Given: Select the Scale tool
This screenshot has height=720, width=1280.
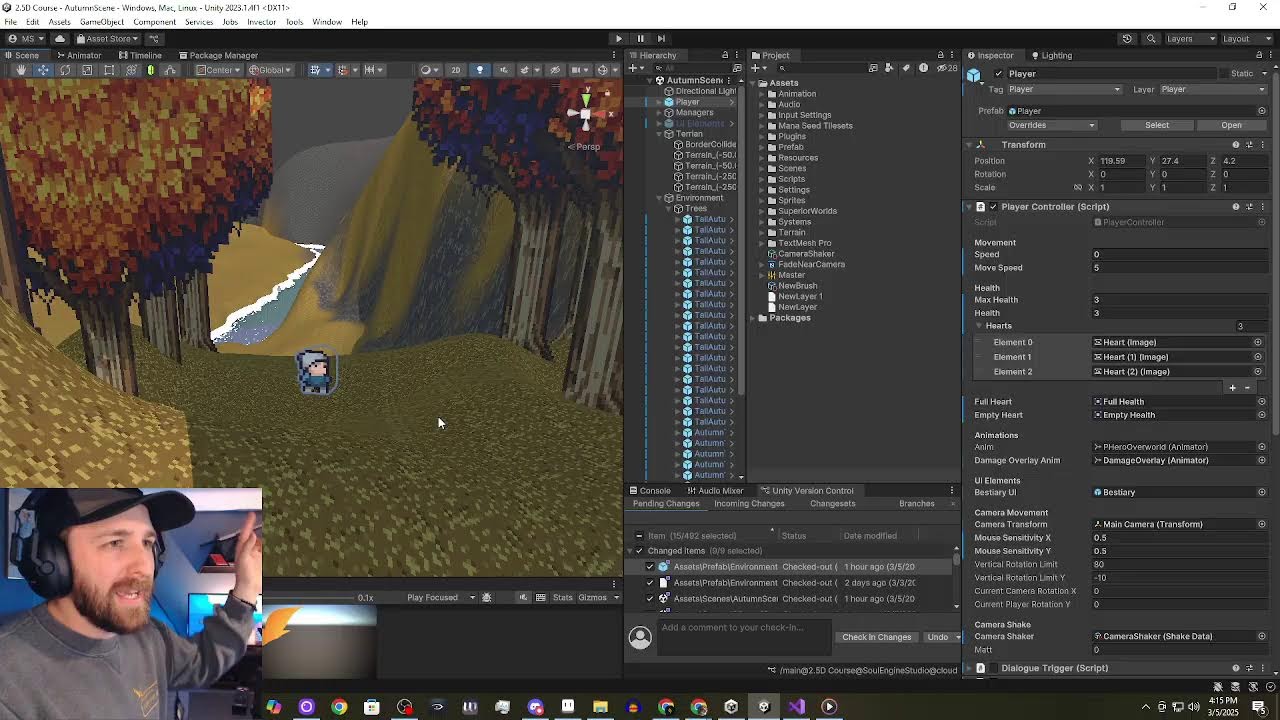Looking at the screenshot, I should click(87, 70).
